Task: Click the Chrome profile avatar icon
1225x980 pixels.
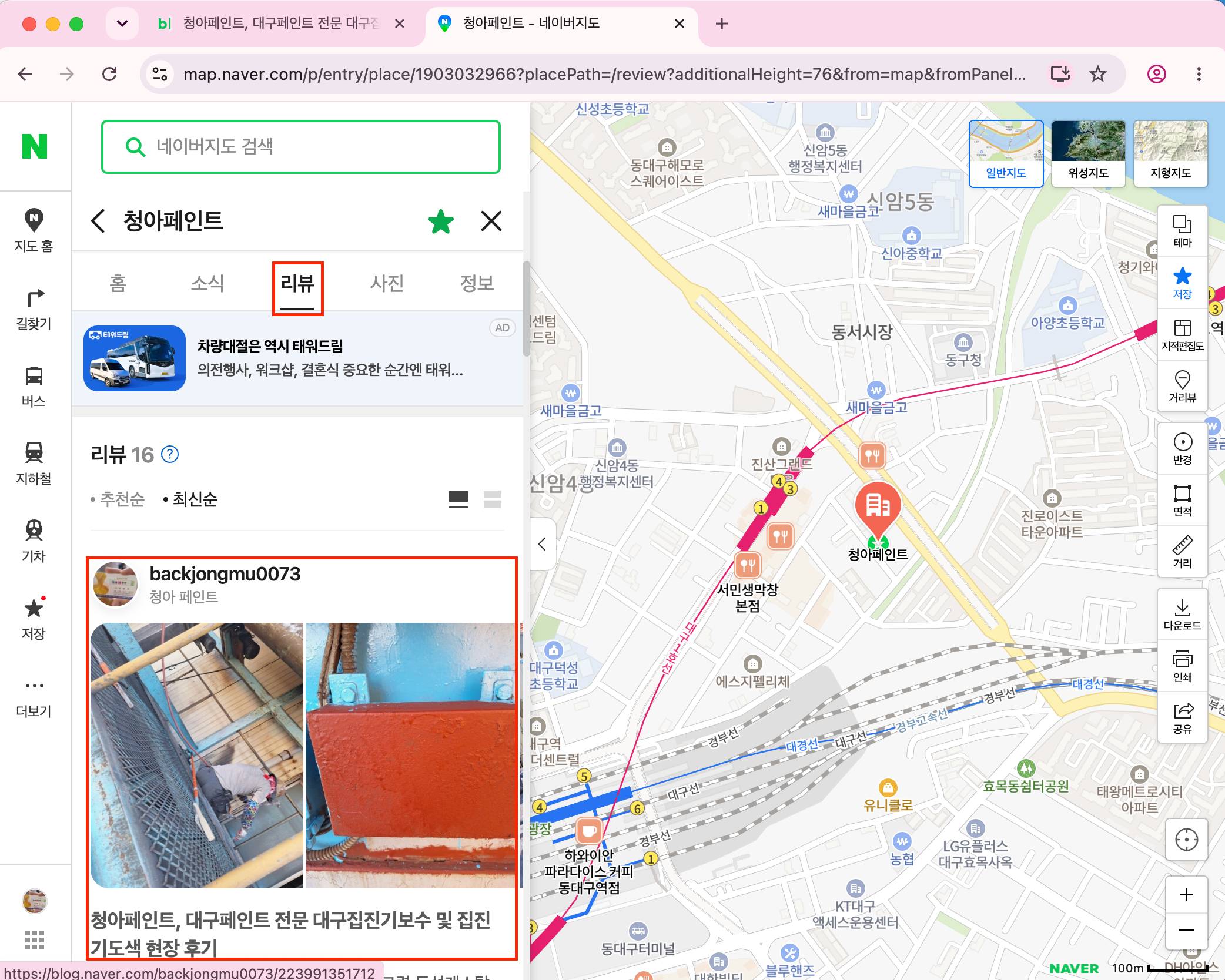Action: pos(1156,74)
